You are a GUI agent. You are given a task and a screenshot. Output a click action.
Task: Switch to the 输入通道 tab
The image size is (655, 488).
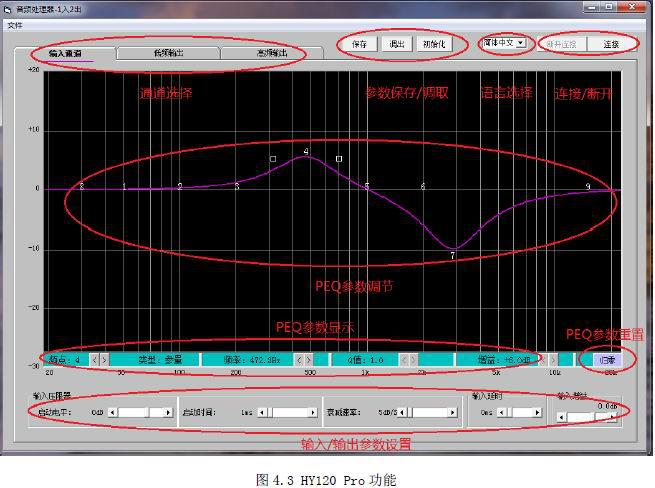65,53
